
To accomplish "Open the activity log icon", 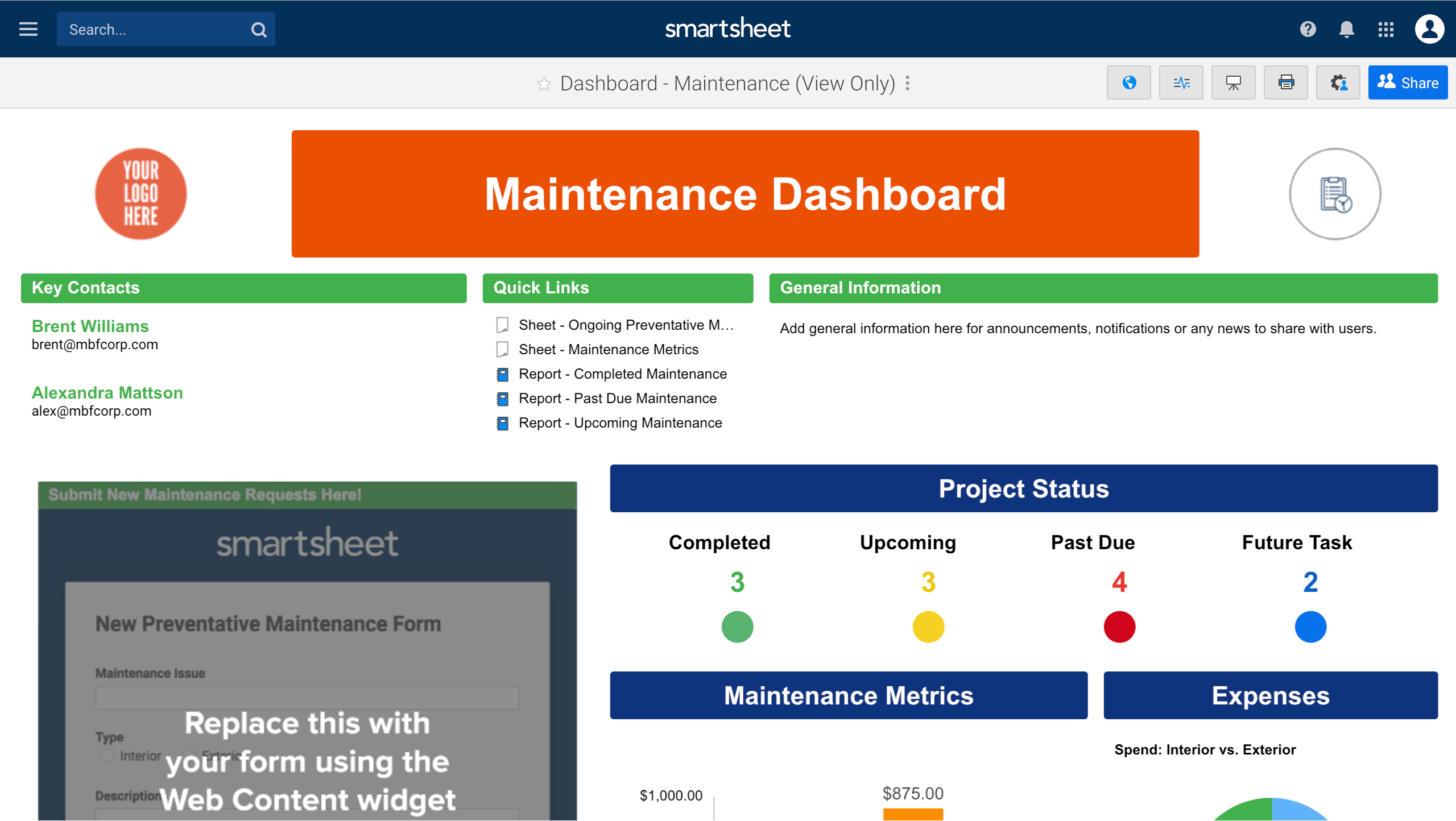I will click(1181, 83).
